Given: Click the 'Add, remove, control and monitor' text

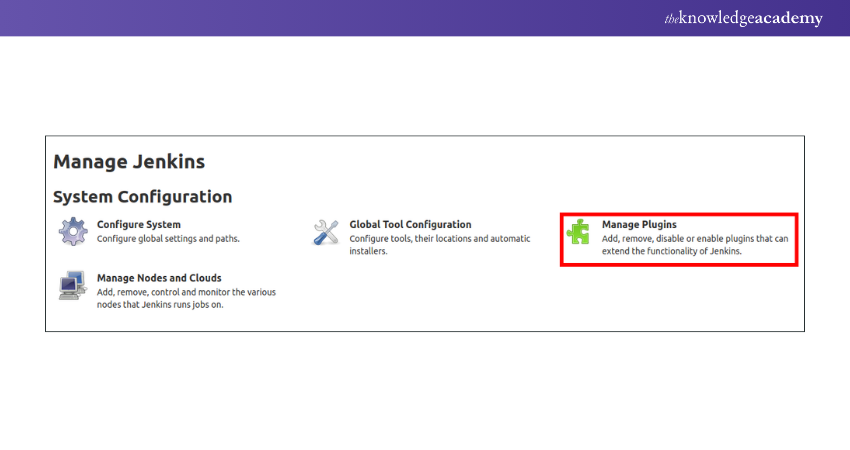Looking at the screenshot, I should pos(186,292).
